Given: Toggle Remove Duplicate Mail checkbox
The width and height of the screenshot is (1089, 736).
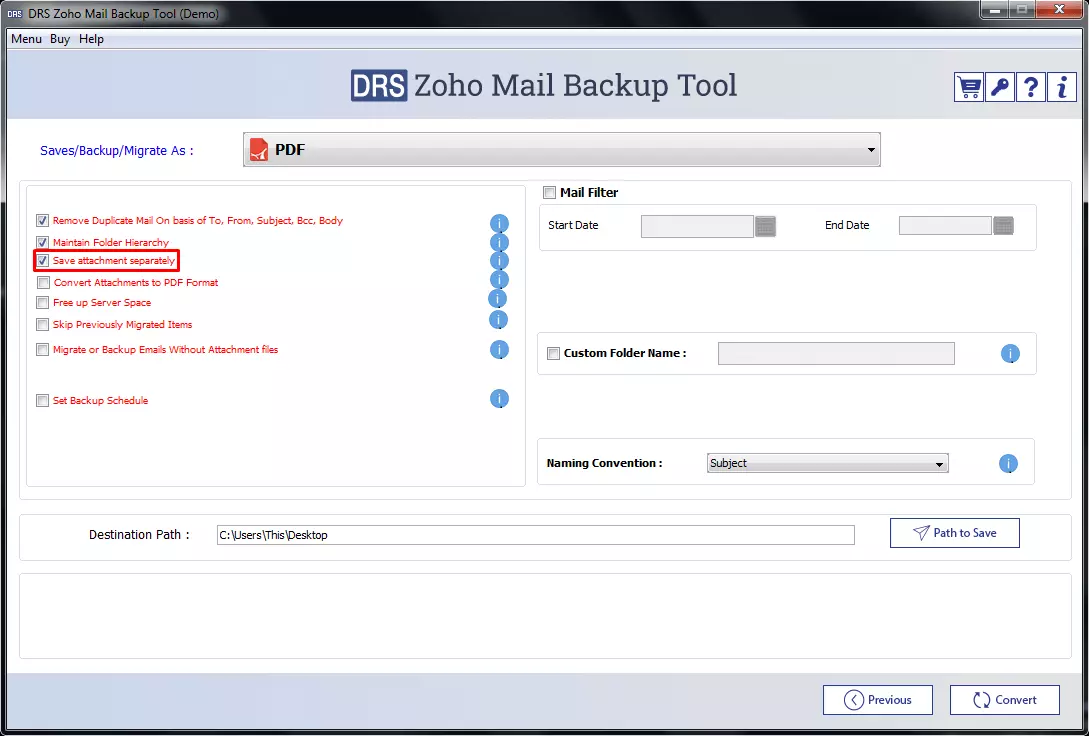Looking at the screenshot, I should (x=42, y=221).
